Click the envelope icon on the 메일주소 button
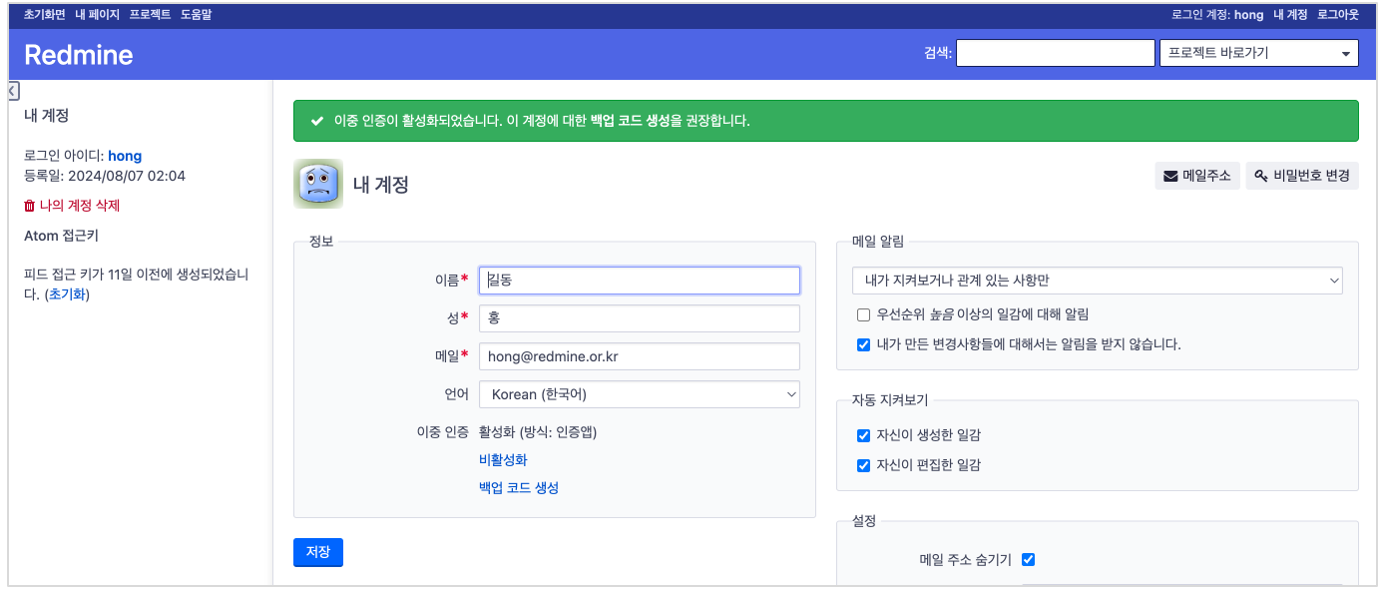This screenshot has width=1383, height=591. pyautogui.click(x=1170, y=176)
